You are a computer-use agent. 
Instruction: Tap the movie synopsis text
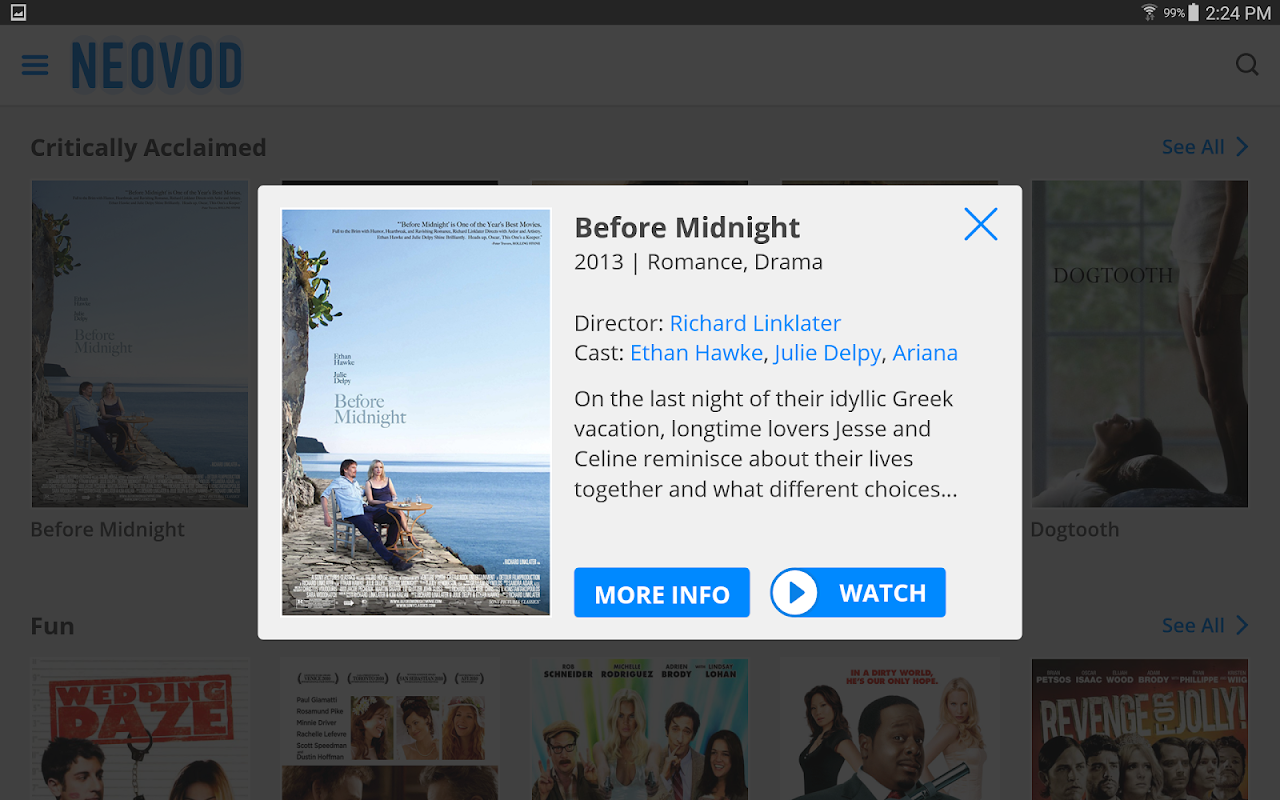766,444
